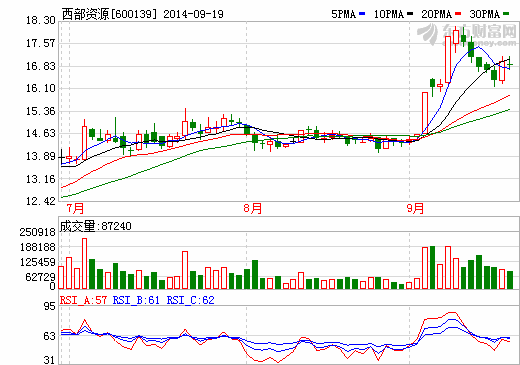The height and width of the screenshot is (365, 520).
Task: Select the 9月 month marker
Action: point(415,208)
